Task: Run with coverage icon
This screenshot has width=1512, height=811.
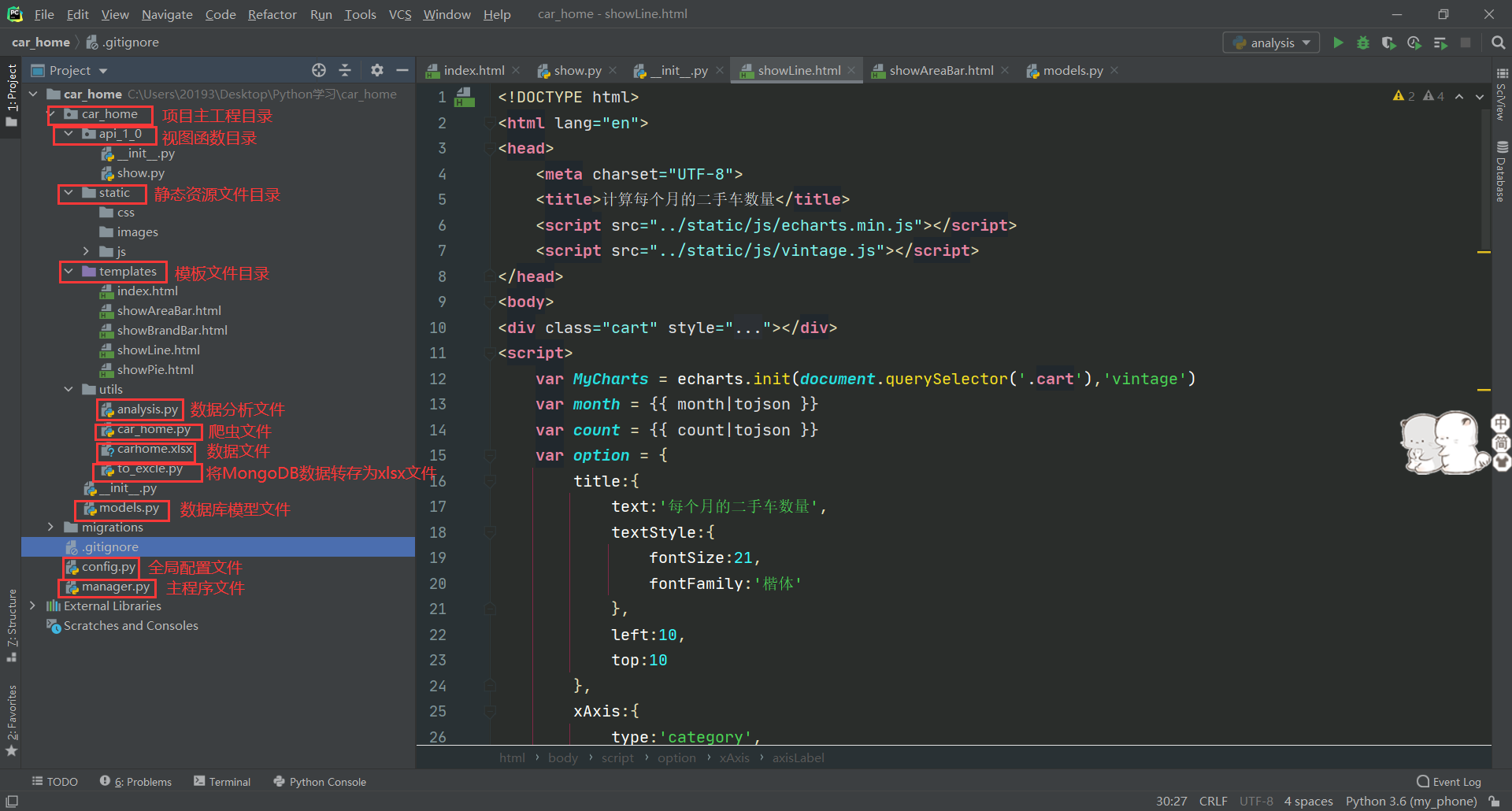Action: coord(1388,43)
